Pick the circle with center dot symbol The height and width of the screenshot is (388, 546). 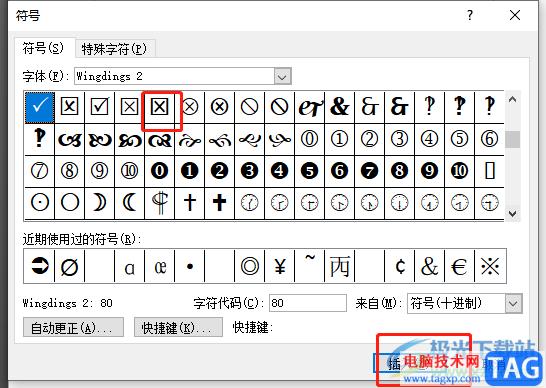tap(40, 203)
